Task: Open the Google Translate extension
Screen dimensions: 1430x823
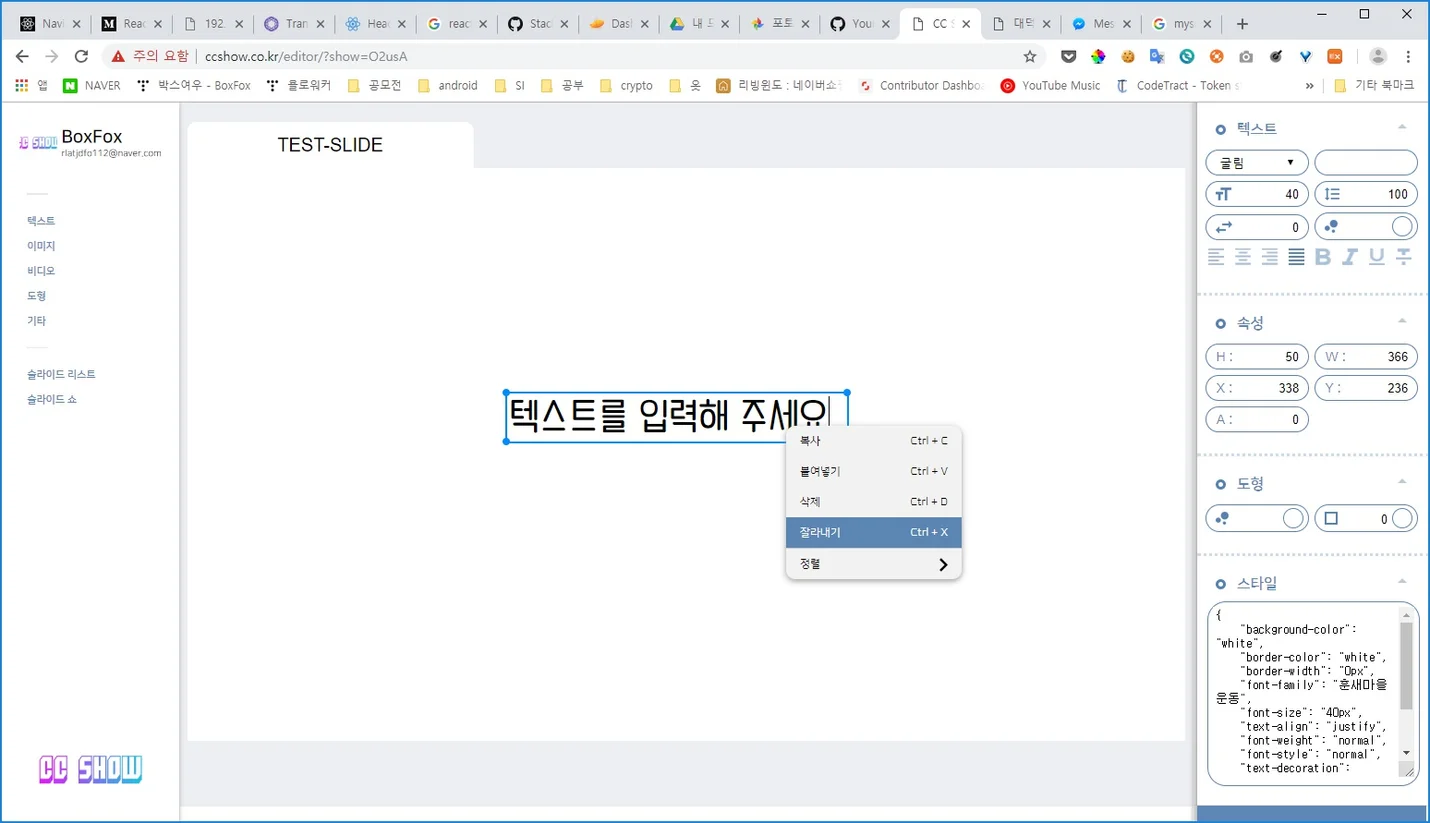Action: pos(1157,57)
